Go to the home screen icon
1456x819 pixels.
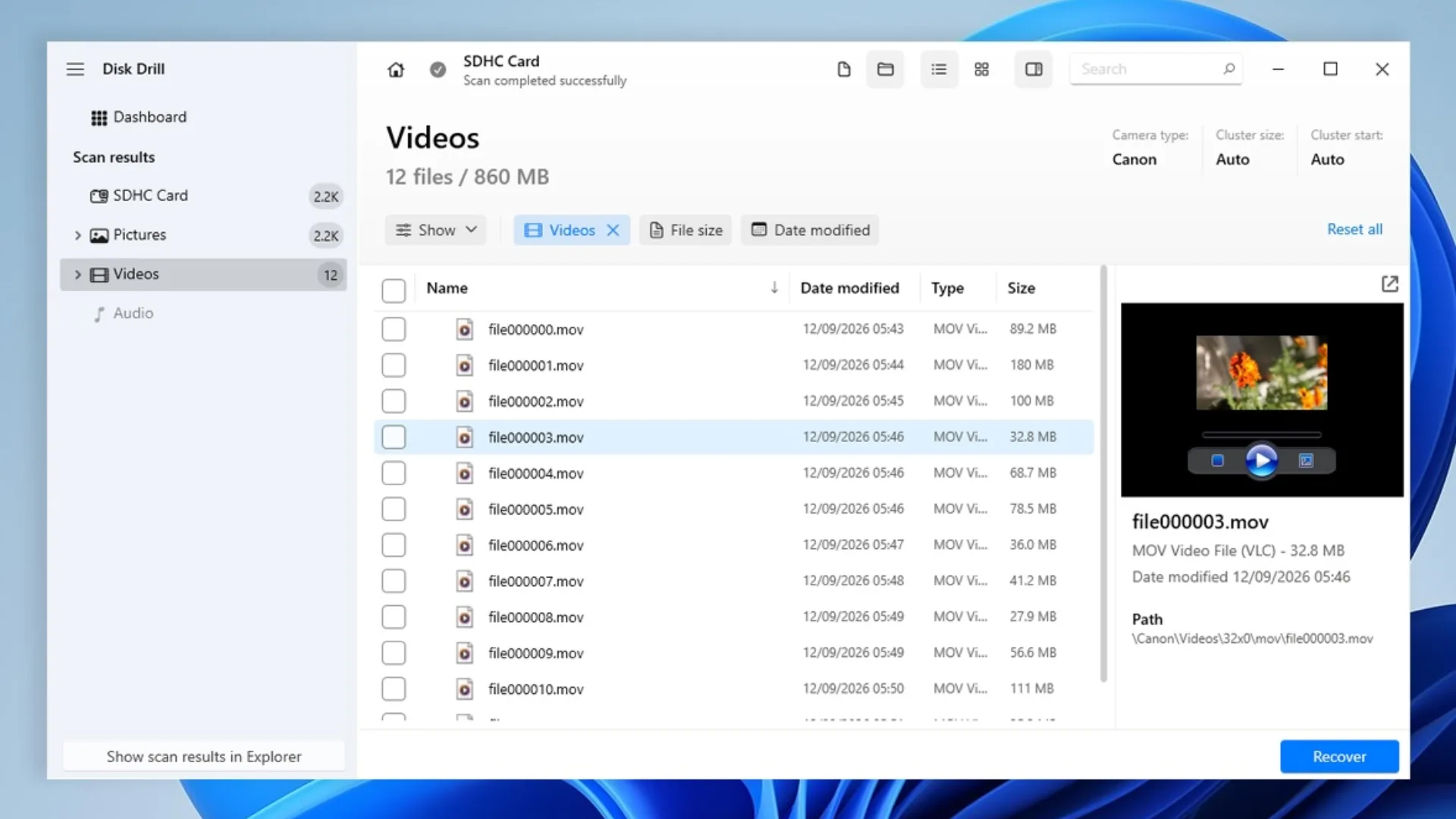(x=396, y=70)
